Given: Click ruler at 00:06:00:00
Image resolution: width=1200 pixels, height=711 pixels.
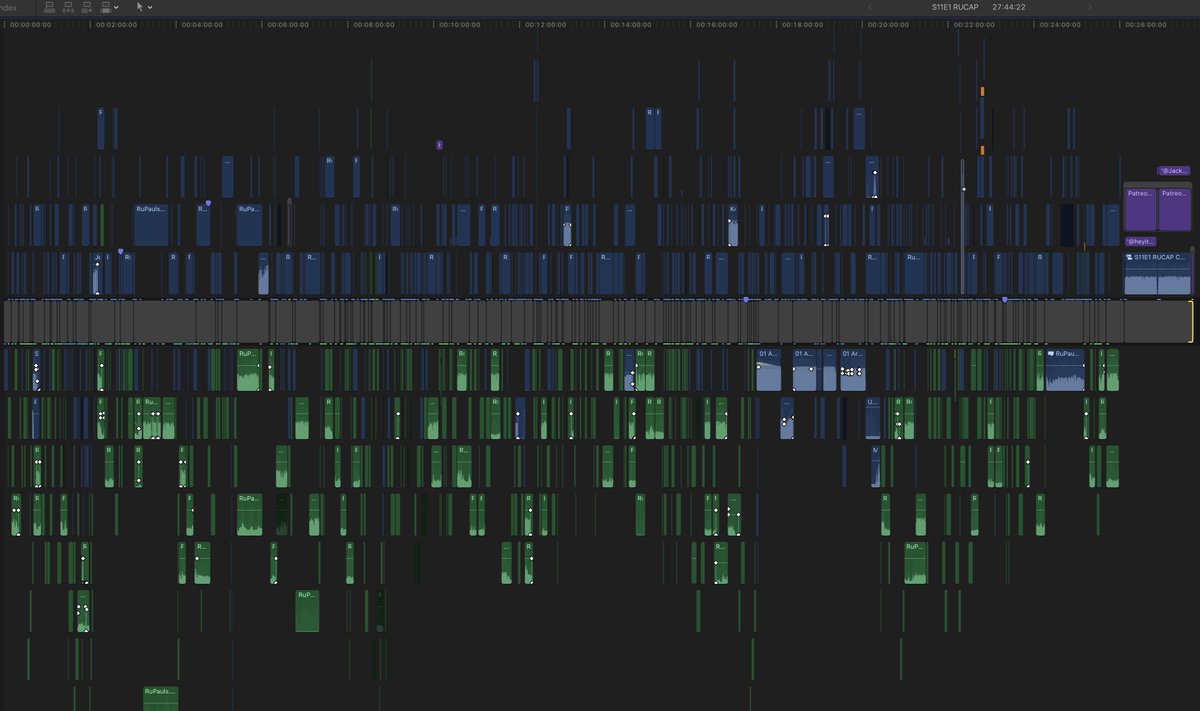Looking at the screenshot, I should 288,24.
